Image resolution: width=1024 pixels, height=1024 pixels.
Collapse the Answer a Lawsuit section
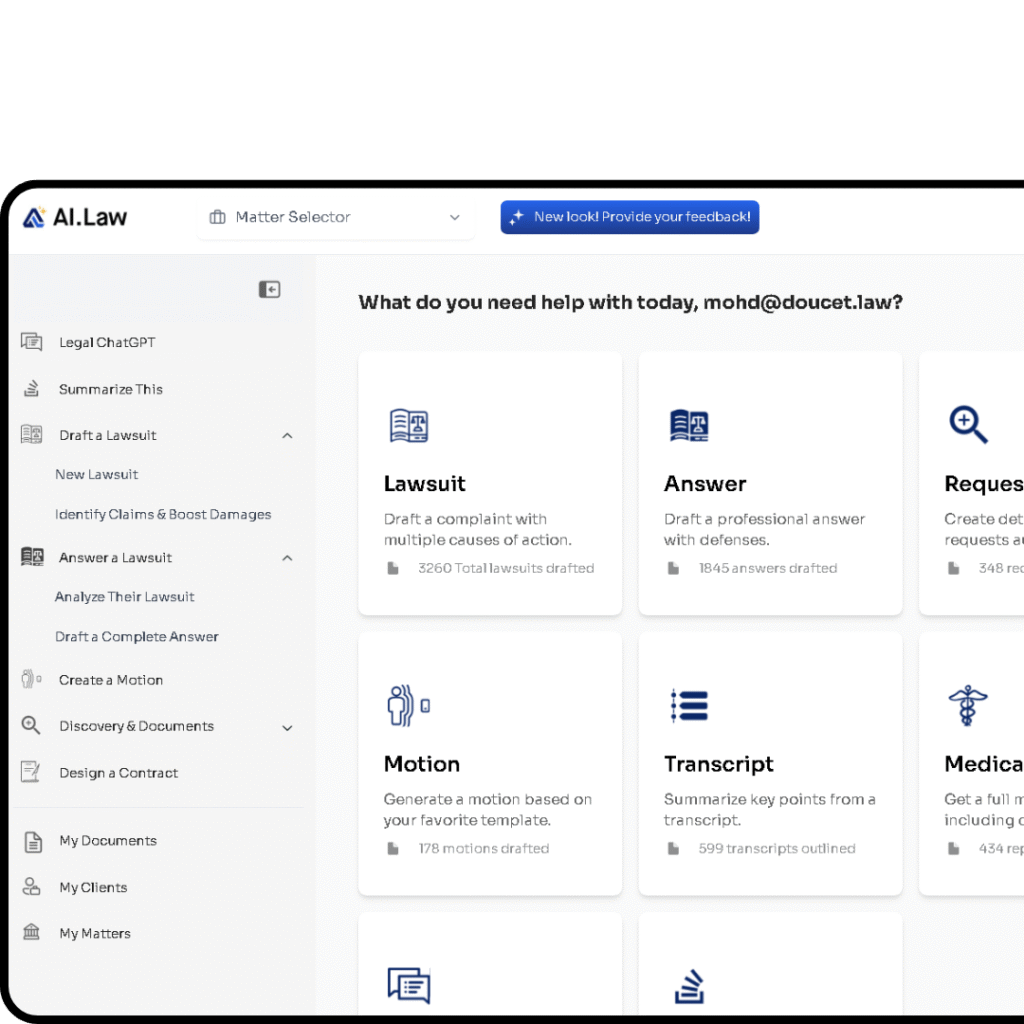(287, 558)
